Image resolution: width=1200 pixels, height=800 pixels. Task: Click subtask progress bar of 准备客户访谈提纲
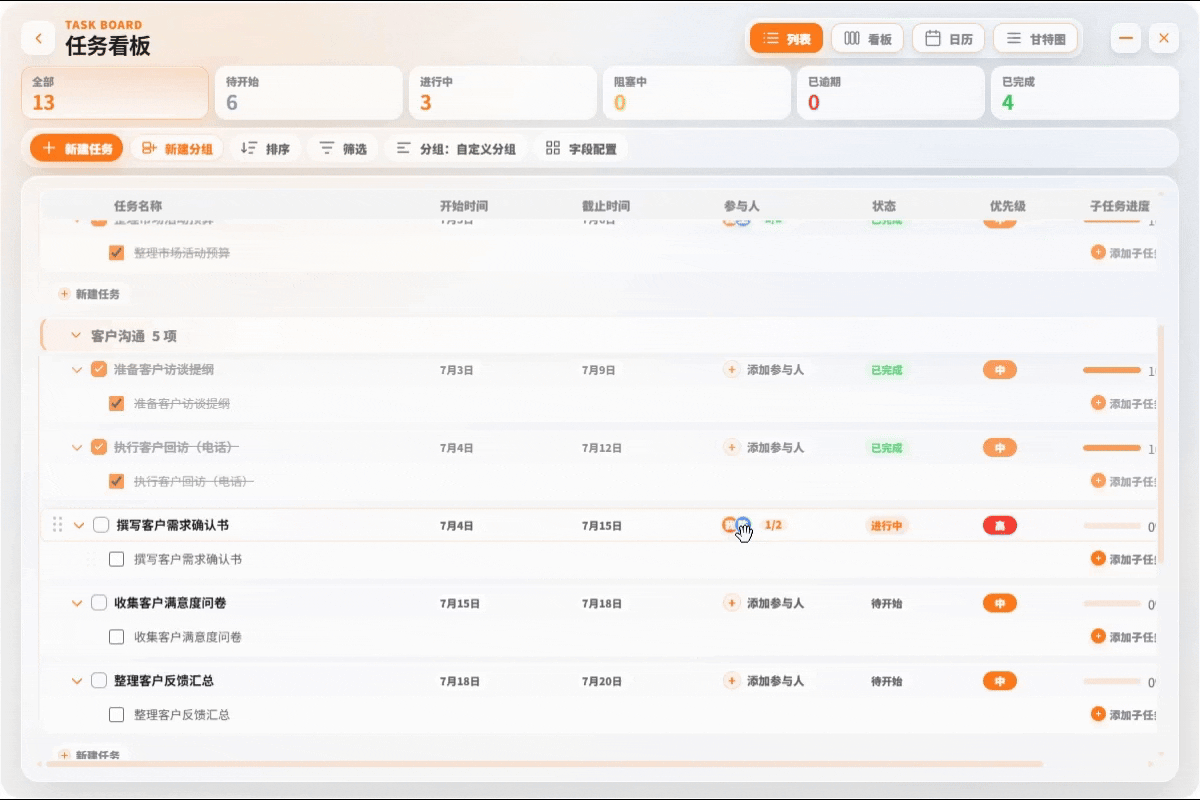(1112, 370)
